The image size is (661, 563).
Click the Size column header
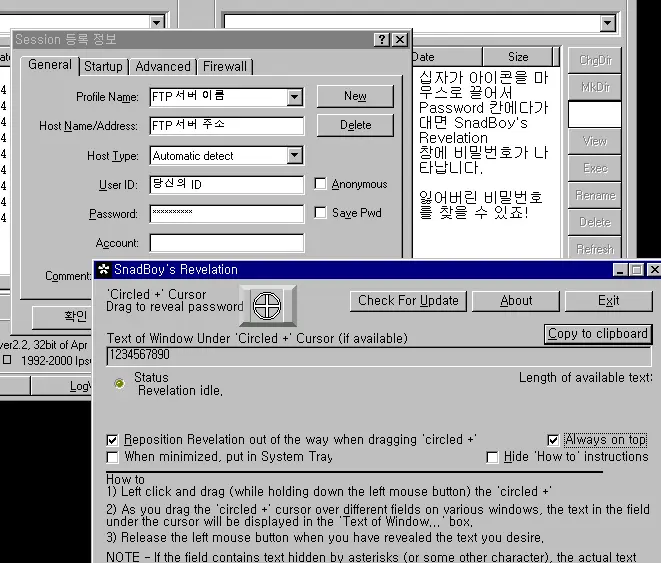point(518,57)
